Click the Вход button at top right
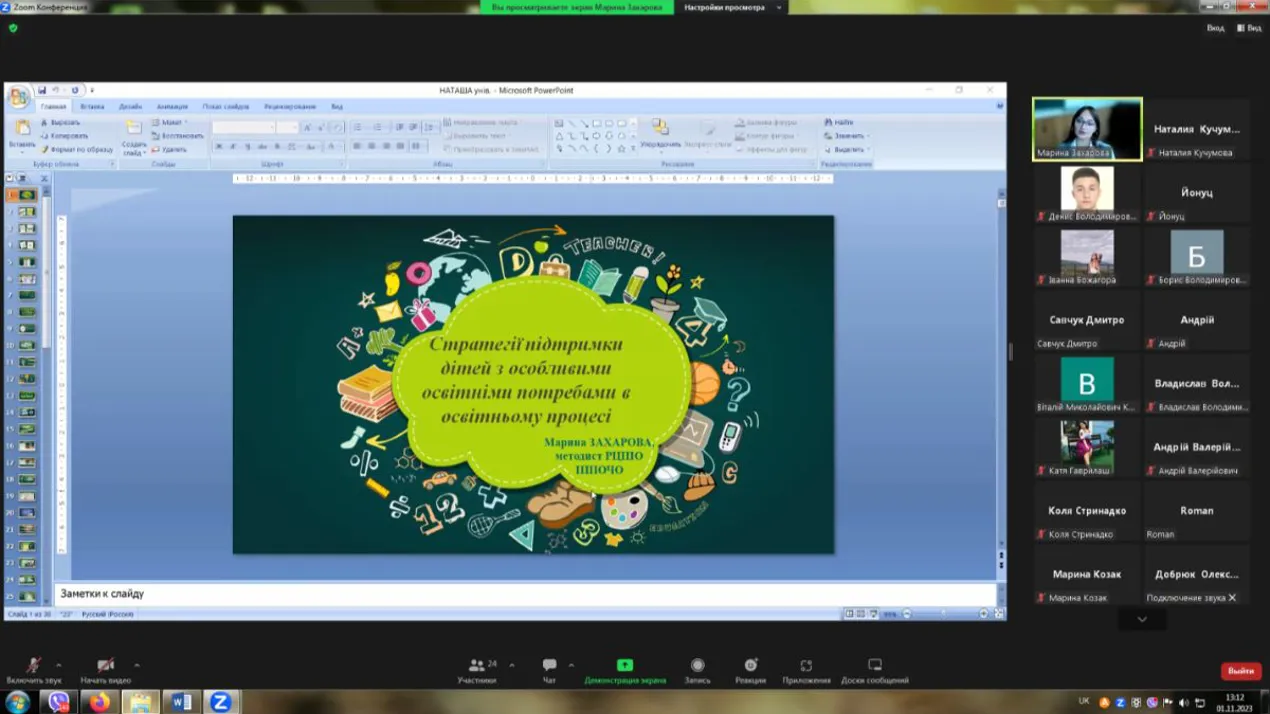Screen dimensions: 1270x714 1215,28
